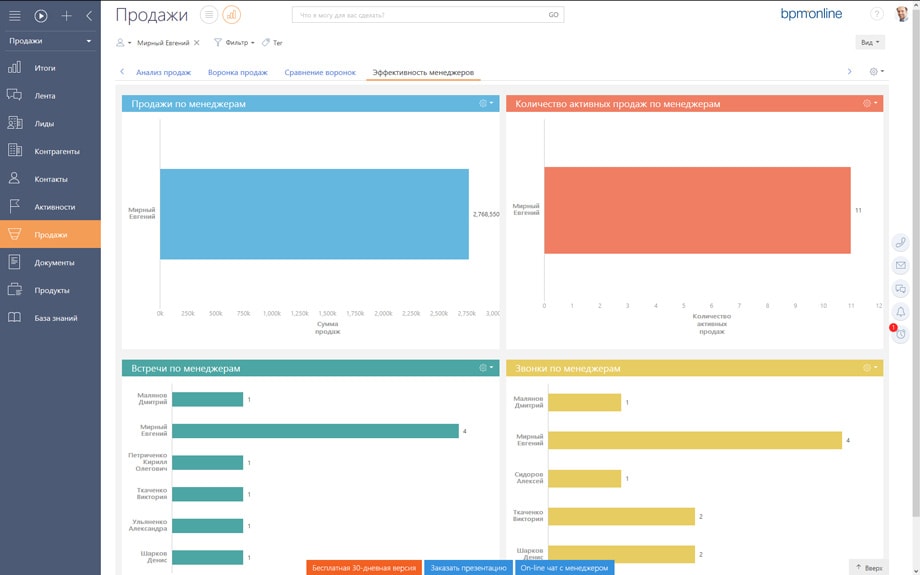Expand the Продажи workspace dropdown in sidebar
Screen dimensions: 920x575
coord(50,41)
